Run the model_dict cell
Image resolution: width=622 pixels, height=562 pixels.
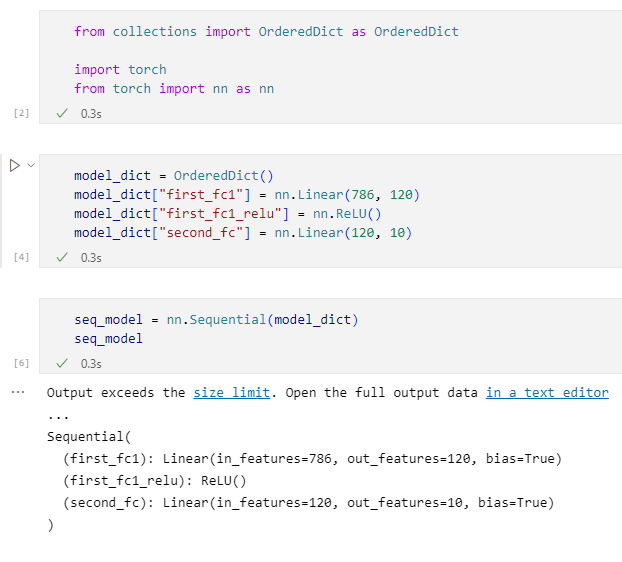coord(15,165)
